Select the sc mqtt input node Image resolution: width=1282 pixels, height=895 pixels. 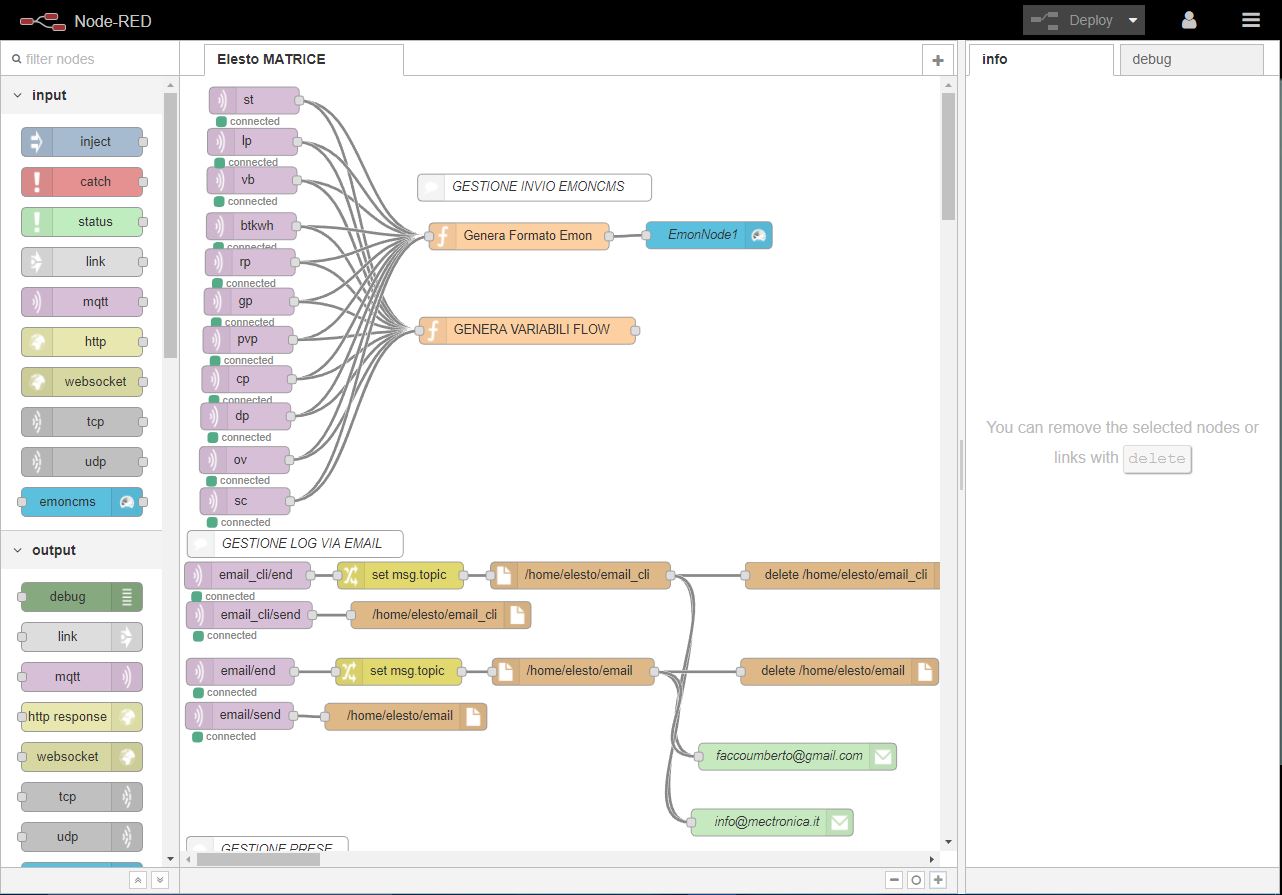point(245,501)
